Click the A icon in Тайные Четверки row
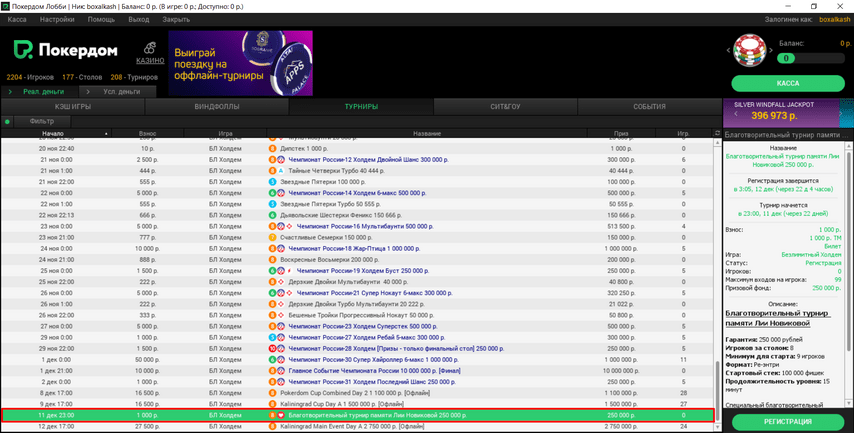The width and height of the screenshot is (854, 433). [x=281, y=171]
